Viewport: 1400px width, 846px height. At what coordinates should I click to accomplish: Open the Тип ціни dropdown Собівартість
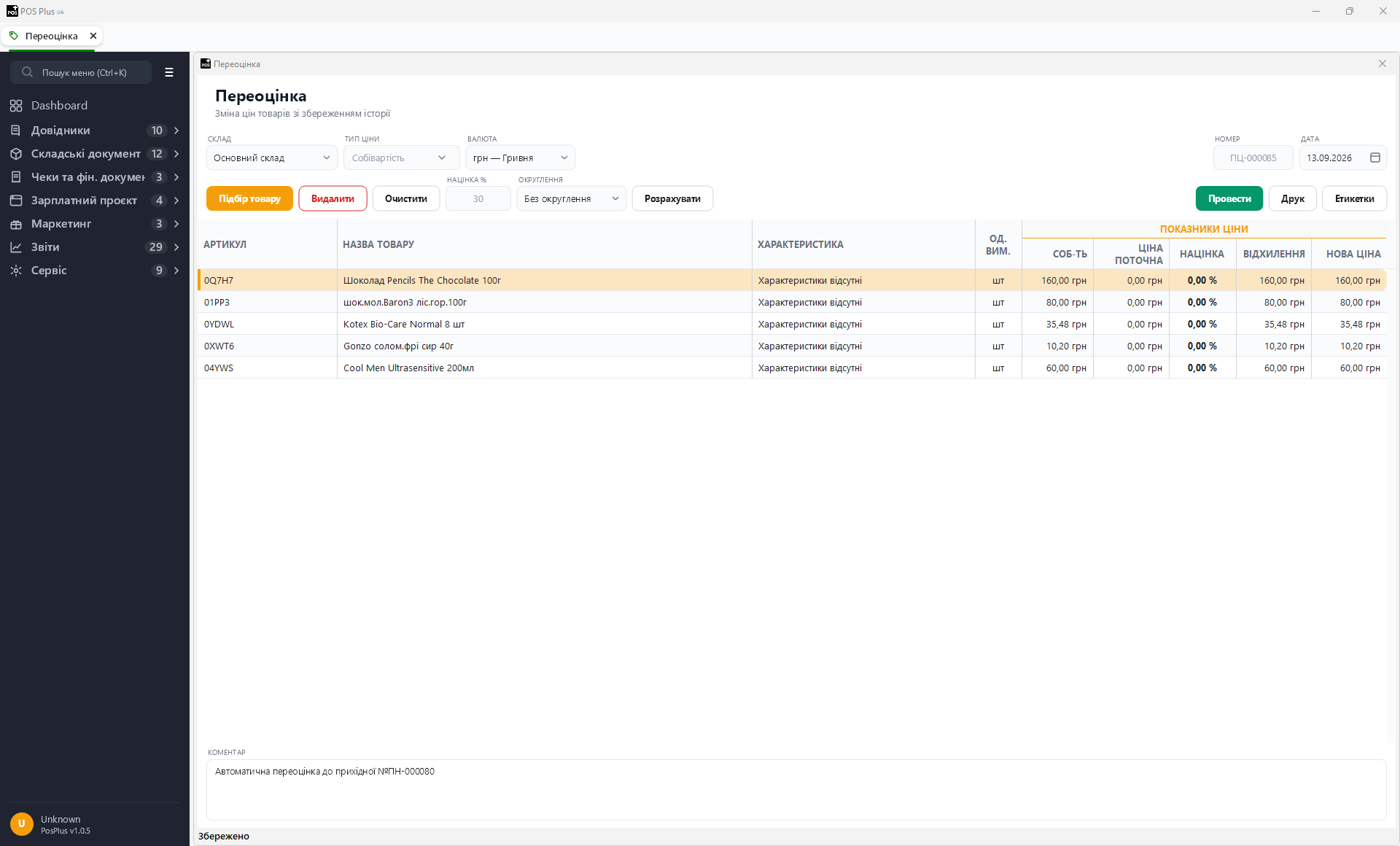(x=401, y=158)
